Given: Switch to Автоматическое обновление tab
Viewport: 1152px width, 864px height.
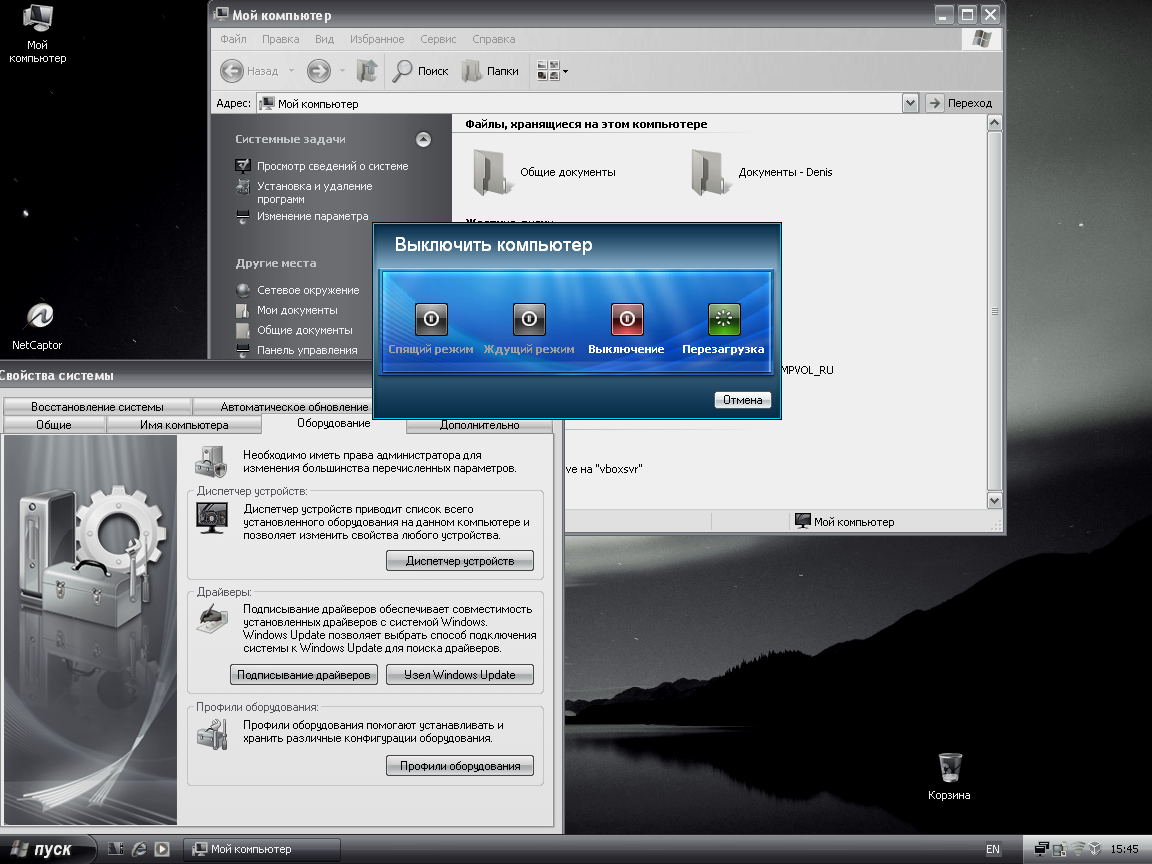Looking at the screenshot, I should (294, 406).
